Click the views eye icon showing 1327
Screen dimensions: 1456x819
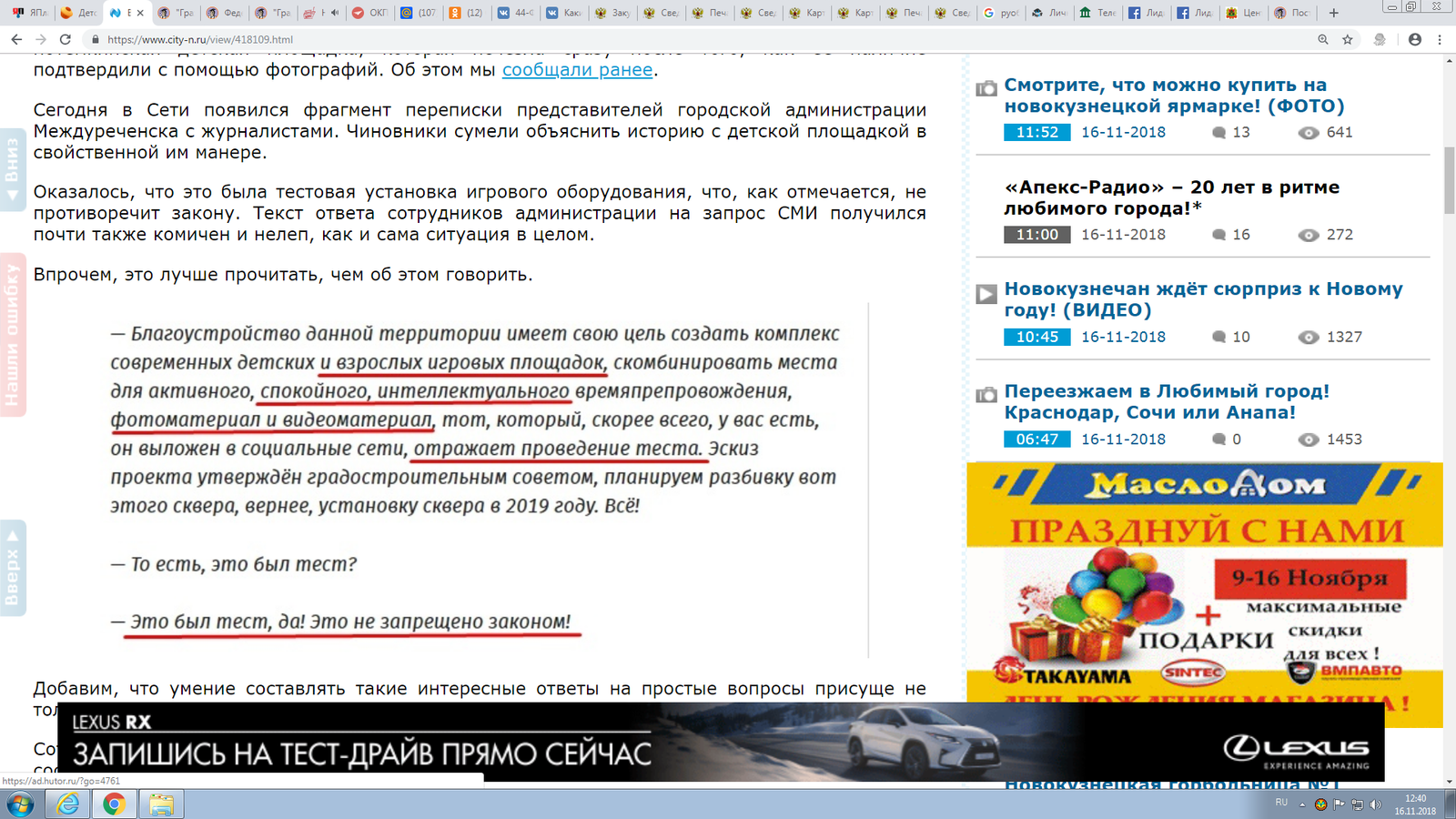pyautogui.click(x=1308, y=338)
